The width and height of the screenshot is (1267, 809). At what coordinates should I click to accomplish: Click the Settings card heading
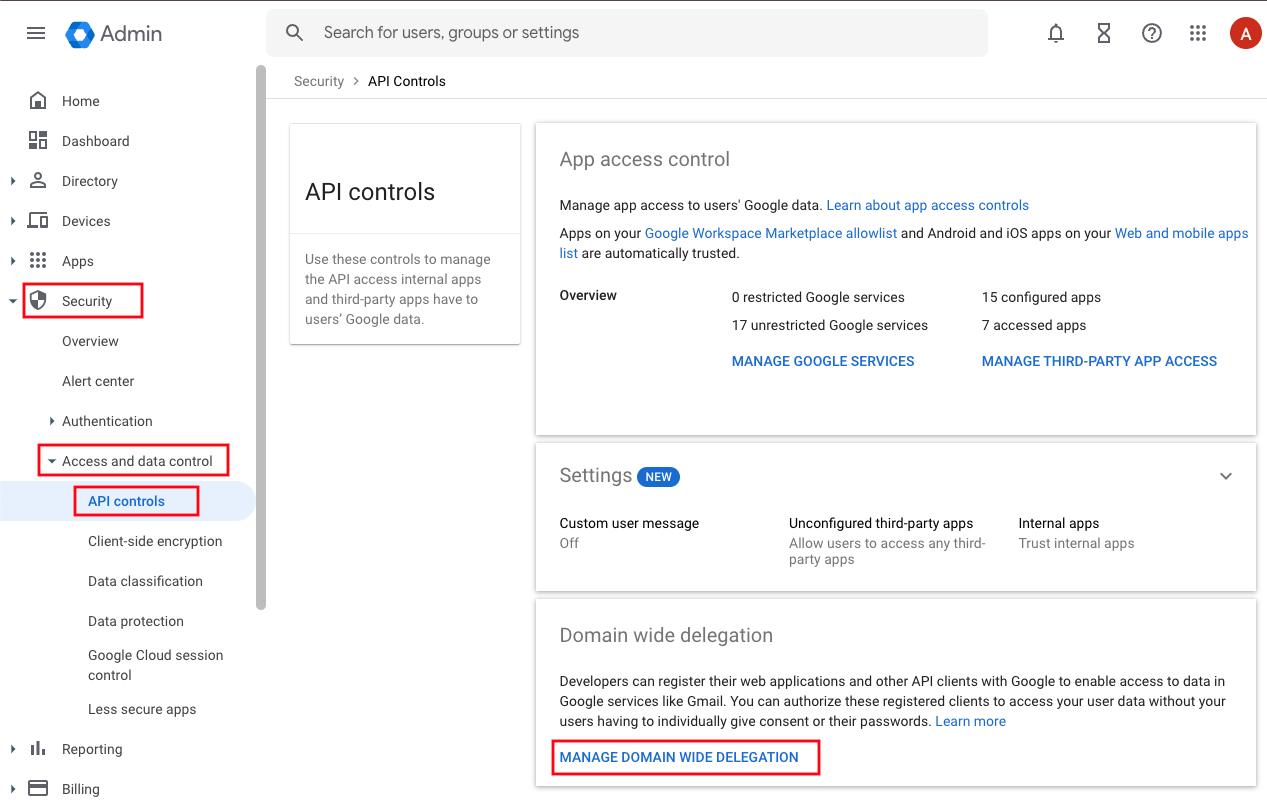pos(595,475)
